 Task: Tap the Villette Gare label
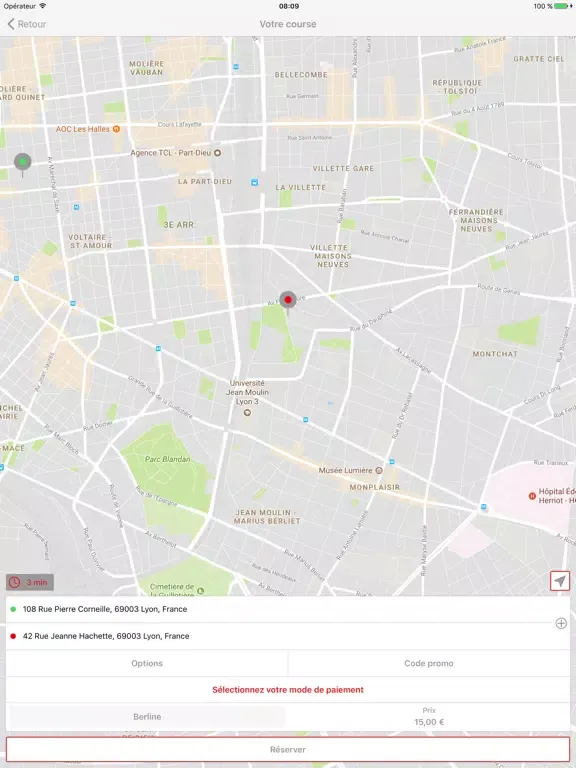[343, 168]
